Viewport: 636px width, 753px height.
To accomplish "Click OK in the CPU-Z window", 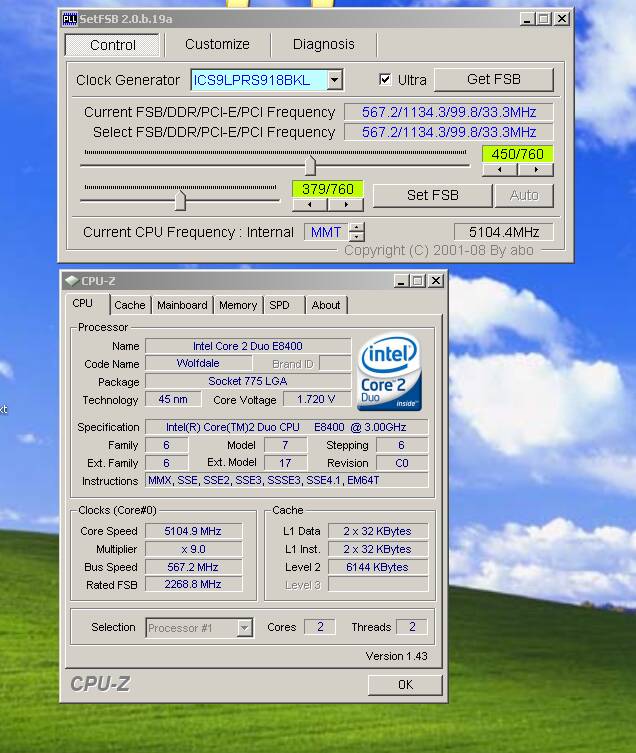I will coord(405,685).
